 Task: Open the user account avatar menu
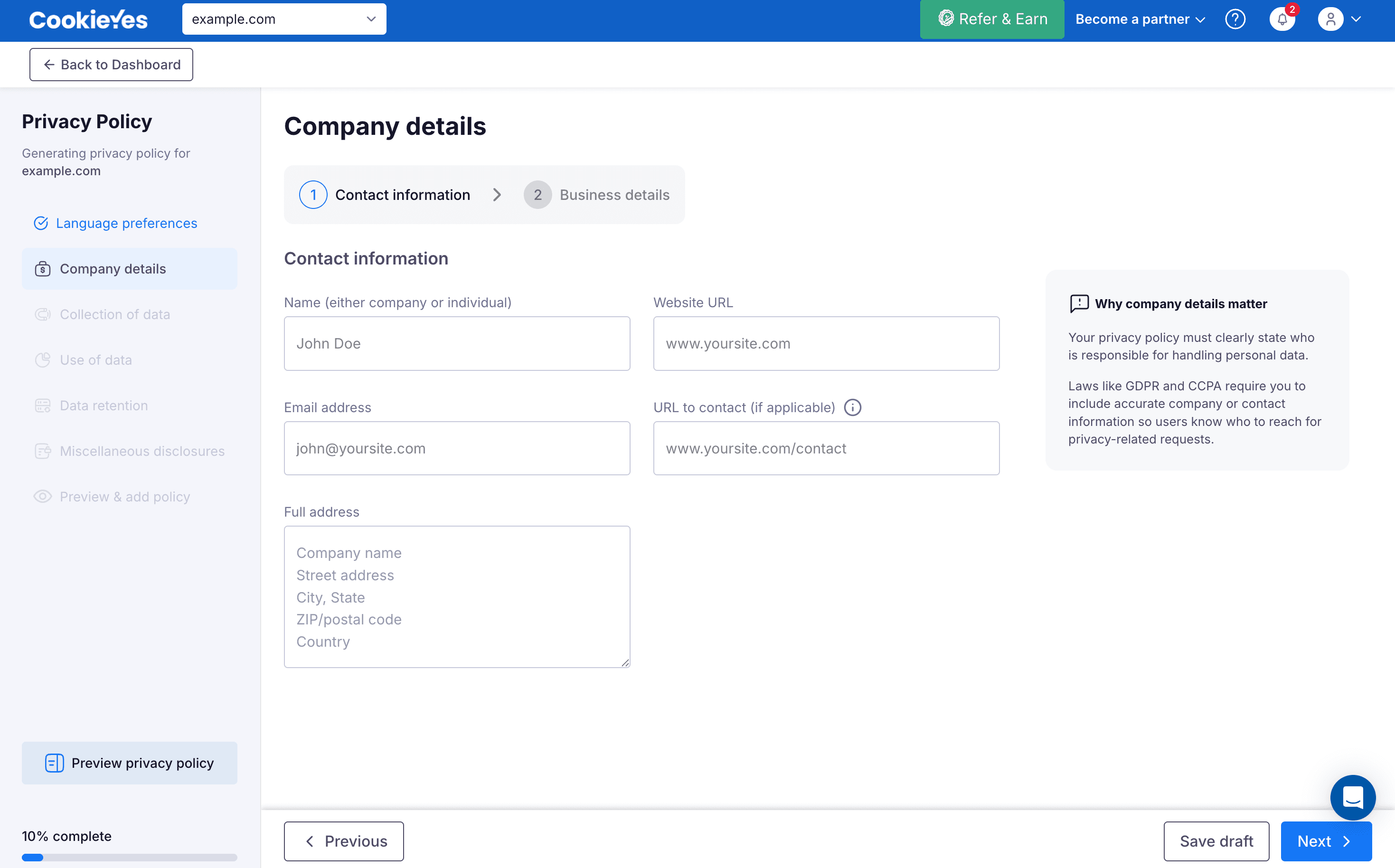tap(1330, 19)
